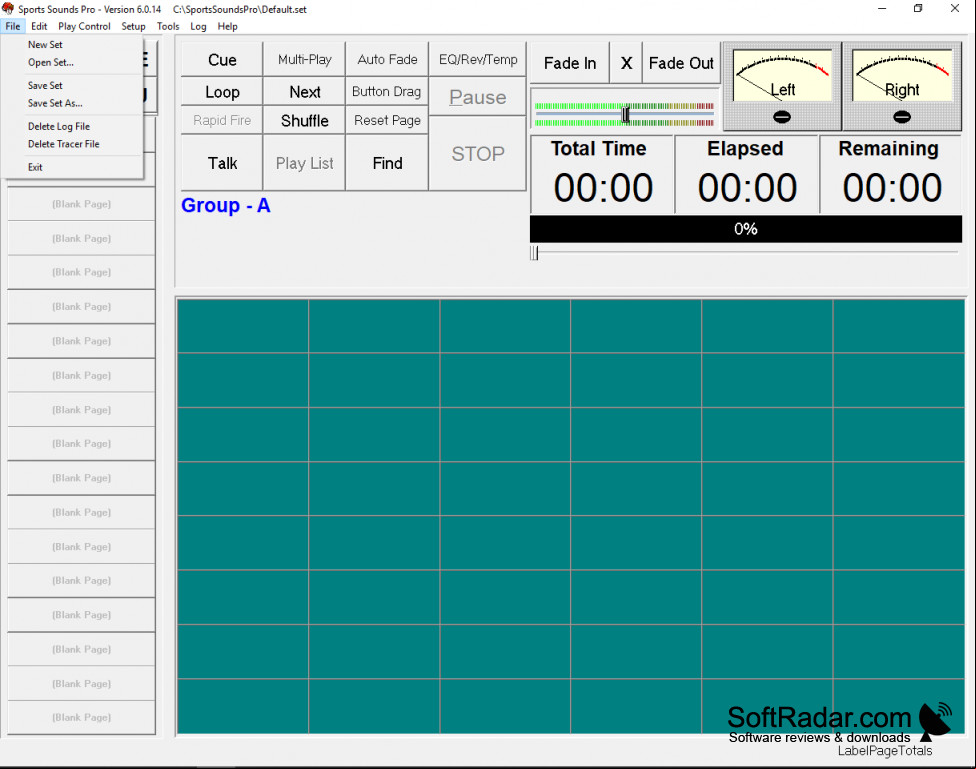Choose Delete Log File menu item
The image size is (976, 769).
(72, 126)
